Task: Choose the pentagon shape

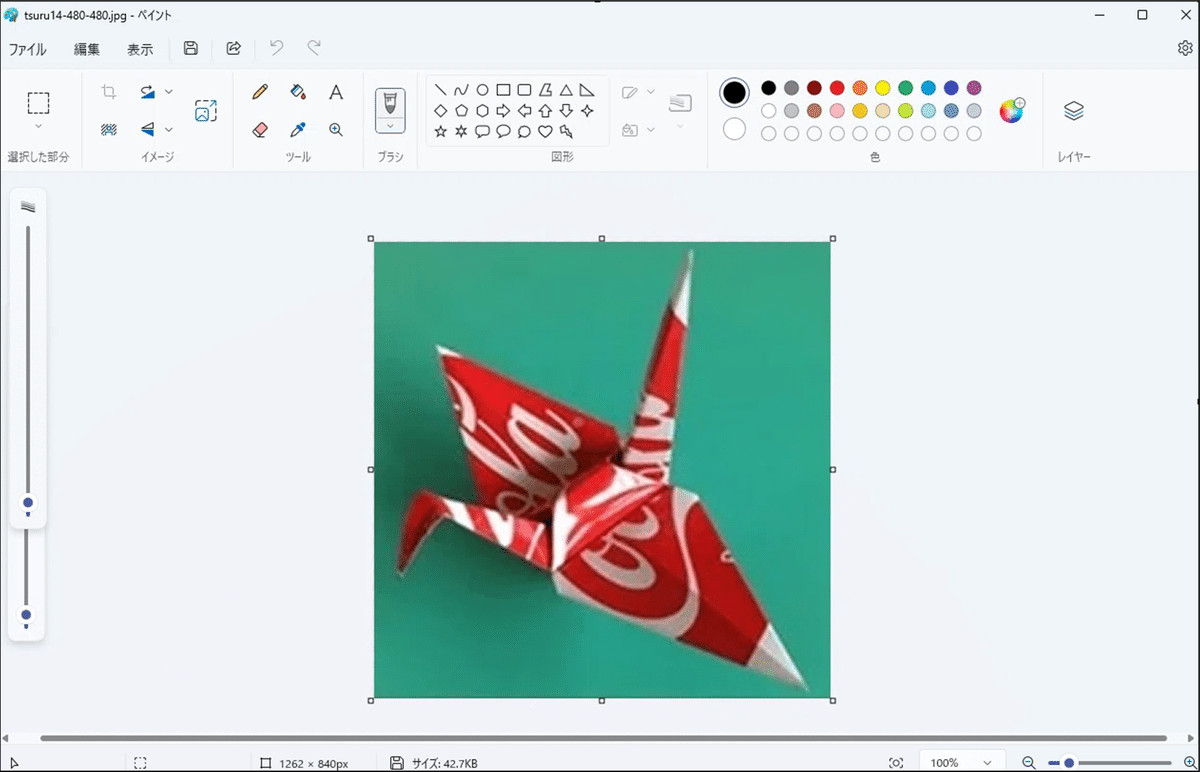Action: click(x=461, y=110)
